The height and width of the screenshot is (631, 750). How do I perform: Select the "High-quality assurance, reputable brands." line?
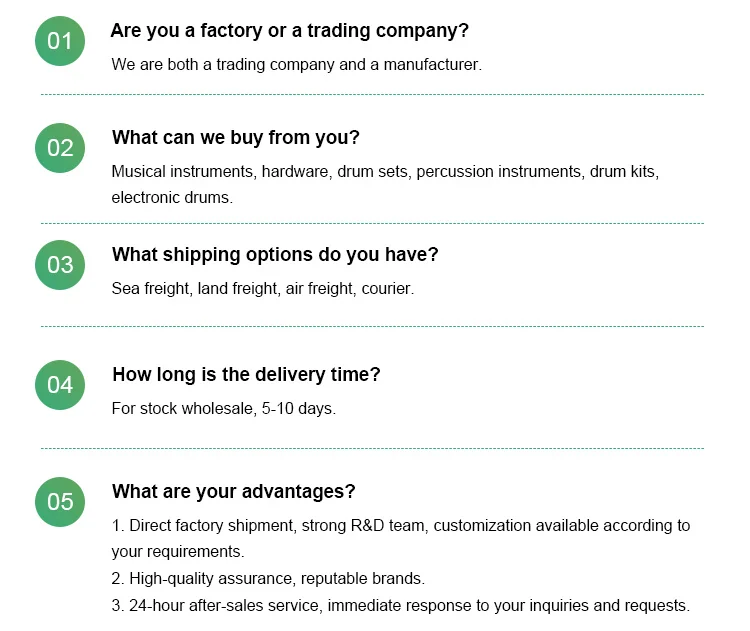click(x=268, y=579)
